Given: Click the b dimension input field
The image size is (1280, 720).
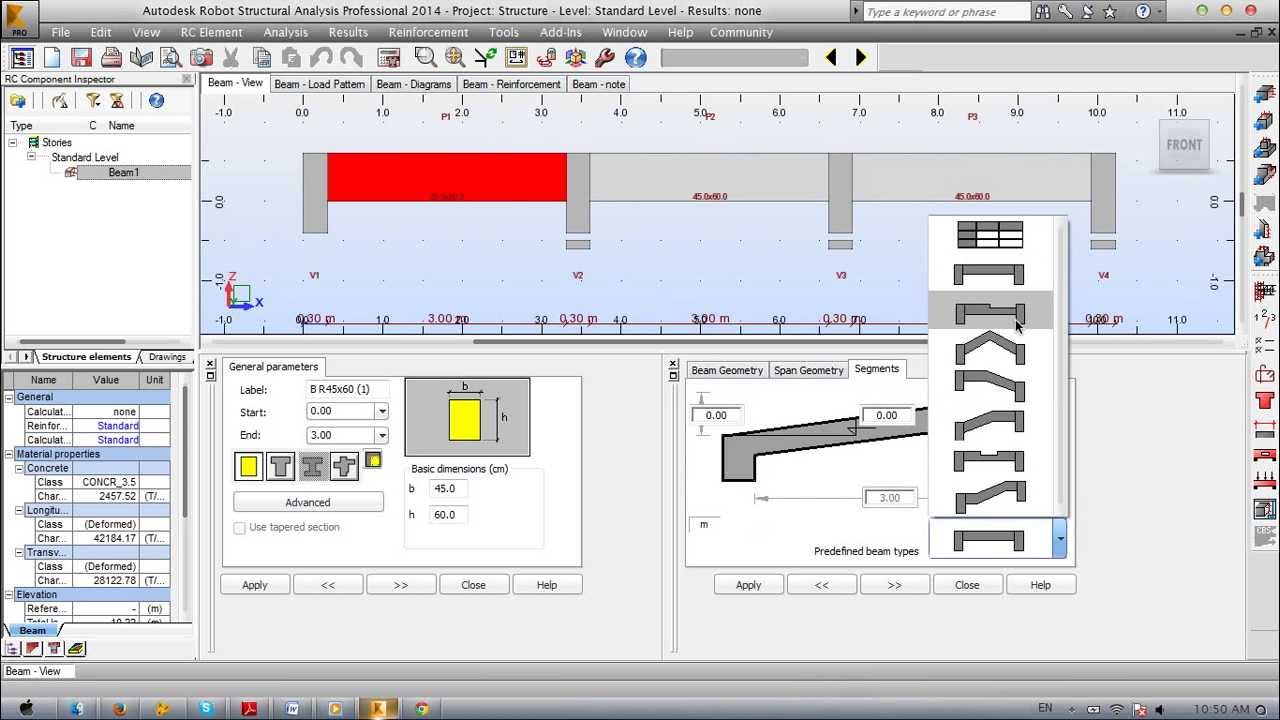Looking at the screenshot, I should pyautogui.click(x=447, y=489).
